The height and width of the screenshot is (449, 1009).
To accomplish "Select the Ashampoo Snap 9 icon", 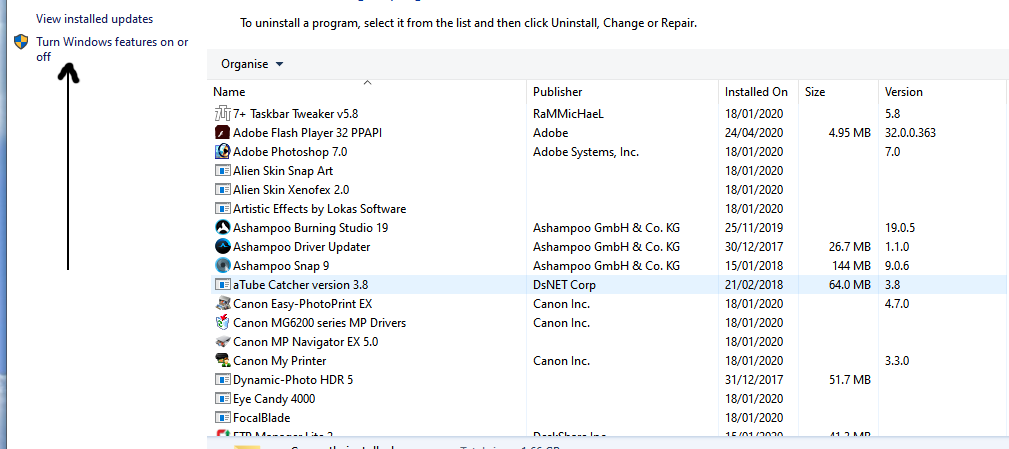I will (223, 266).
